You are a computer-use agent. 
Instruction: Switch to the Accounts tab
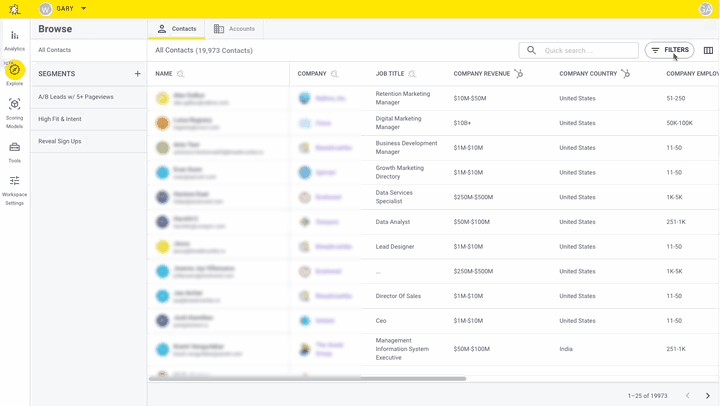234,28
